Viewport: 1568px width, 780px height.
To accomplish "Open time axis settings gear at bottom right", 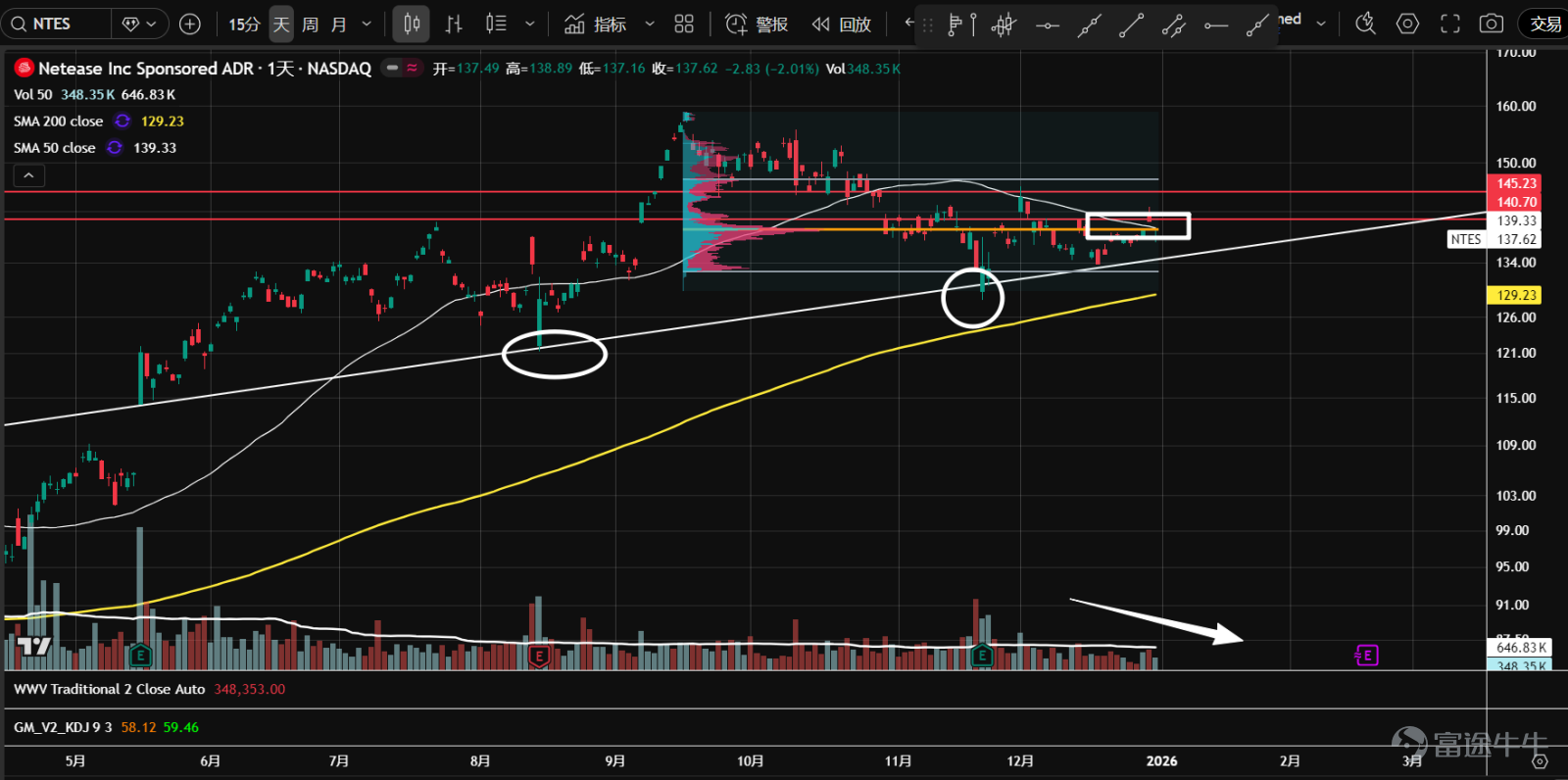I will point(1540,761).
